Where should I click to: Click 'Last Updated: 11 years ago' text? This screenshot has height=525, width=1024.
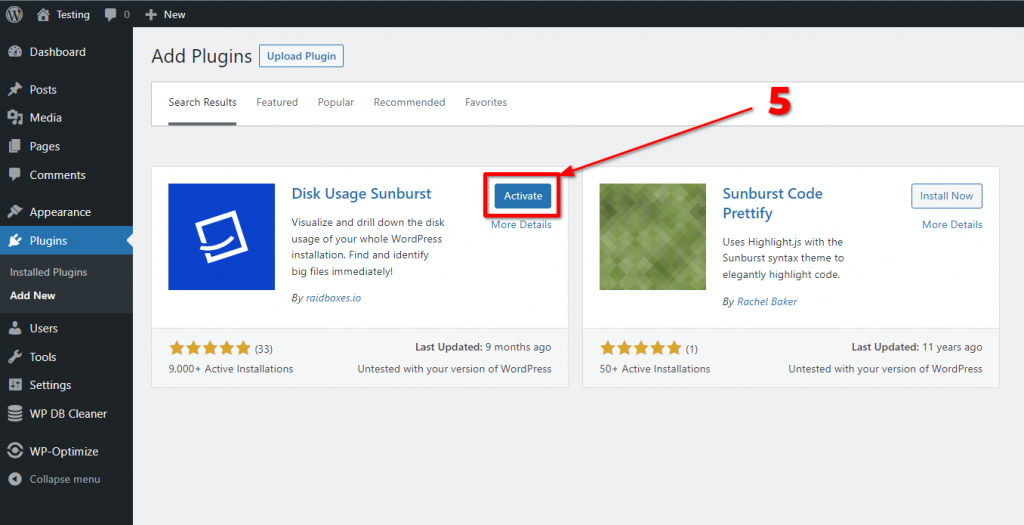[917, 347]
